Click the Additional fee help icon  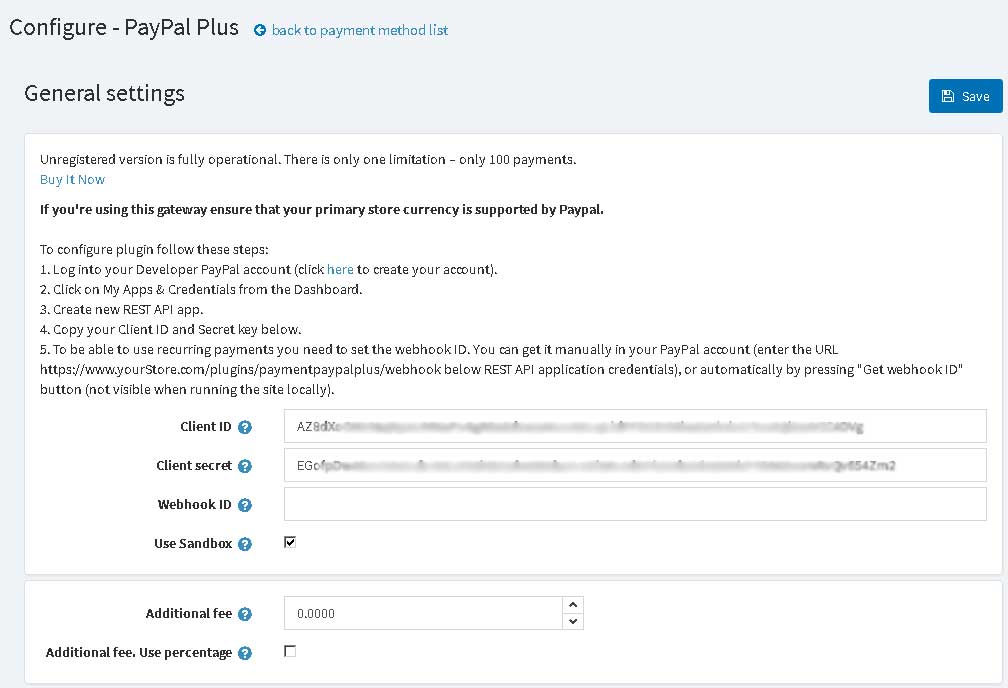(x=244, y=614)
